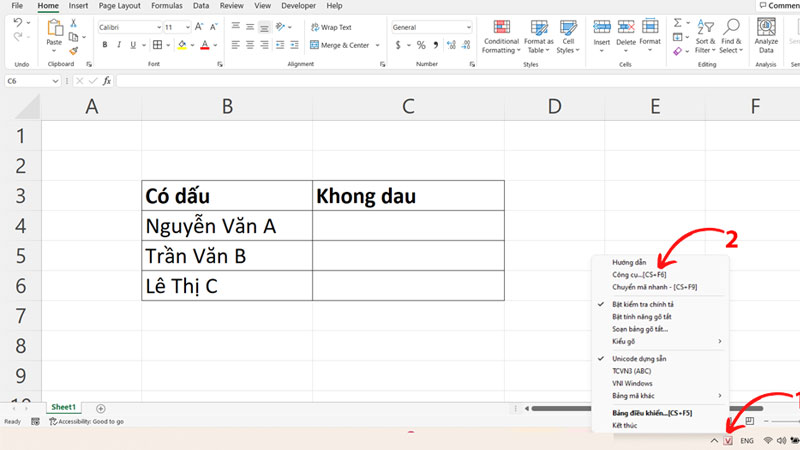800x450 pixels.
Task: Click the Format cells icon
Action: point(650,27)
